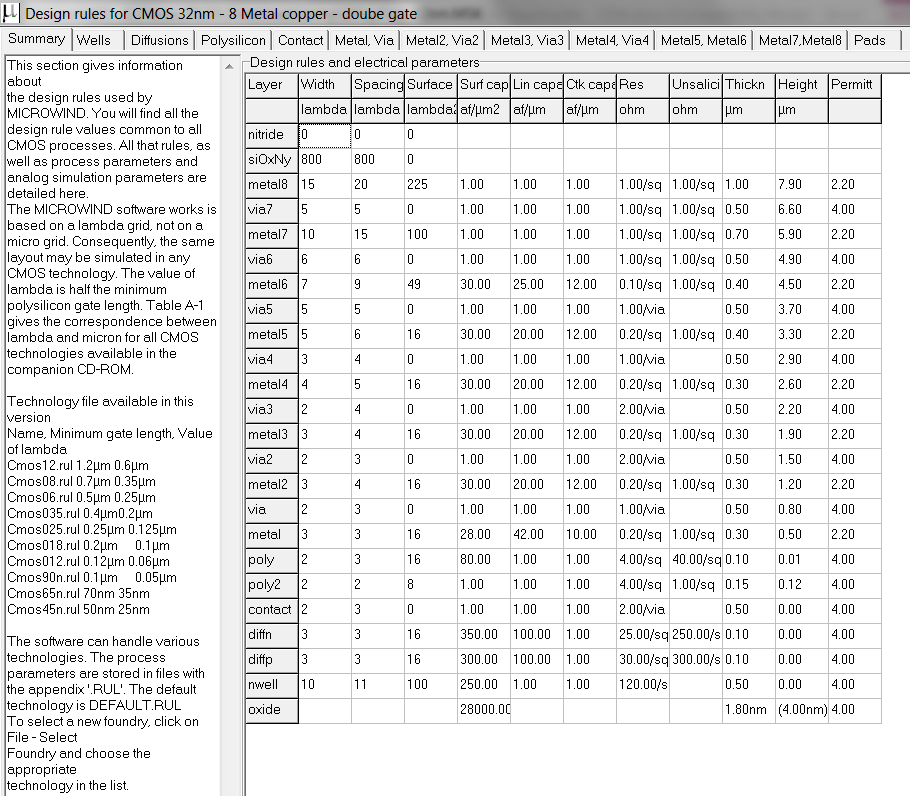Viewport: 910px width, 796px height.
Task: Select the Metal, Via tab
Action: click(x=364, y=40)
